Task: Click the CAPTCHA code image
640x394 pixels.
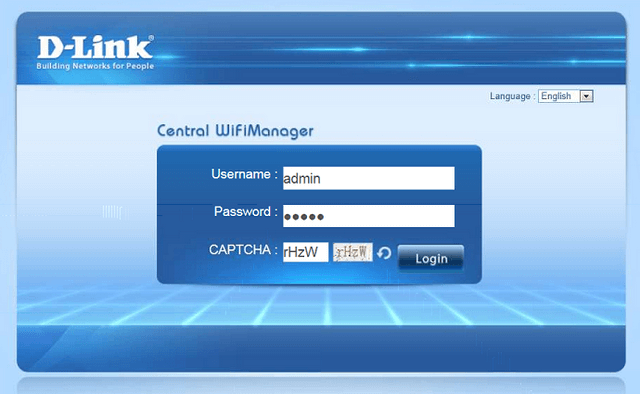Action: (353, 252)
